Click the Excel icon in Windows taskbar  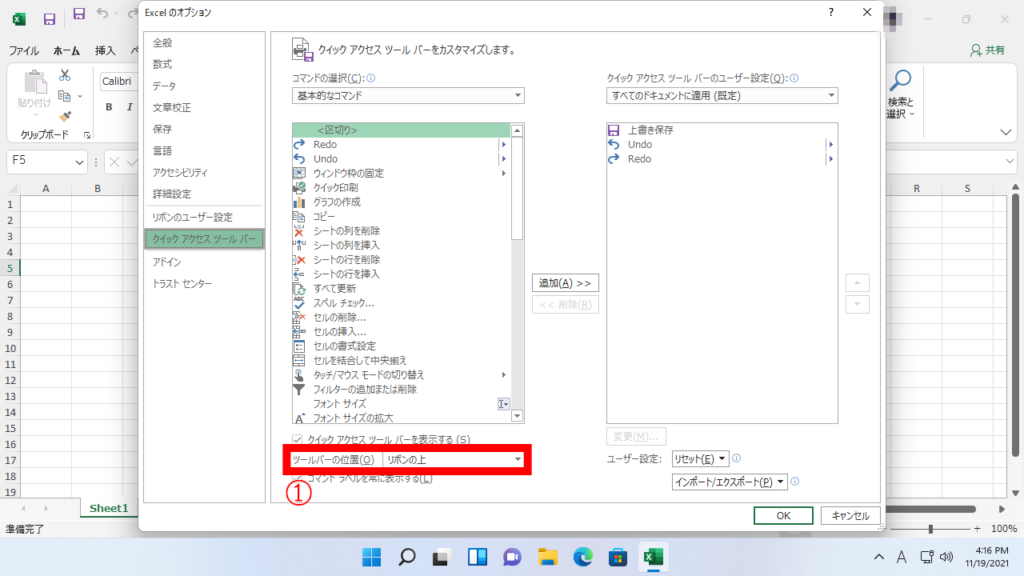point(653,556)
